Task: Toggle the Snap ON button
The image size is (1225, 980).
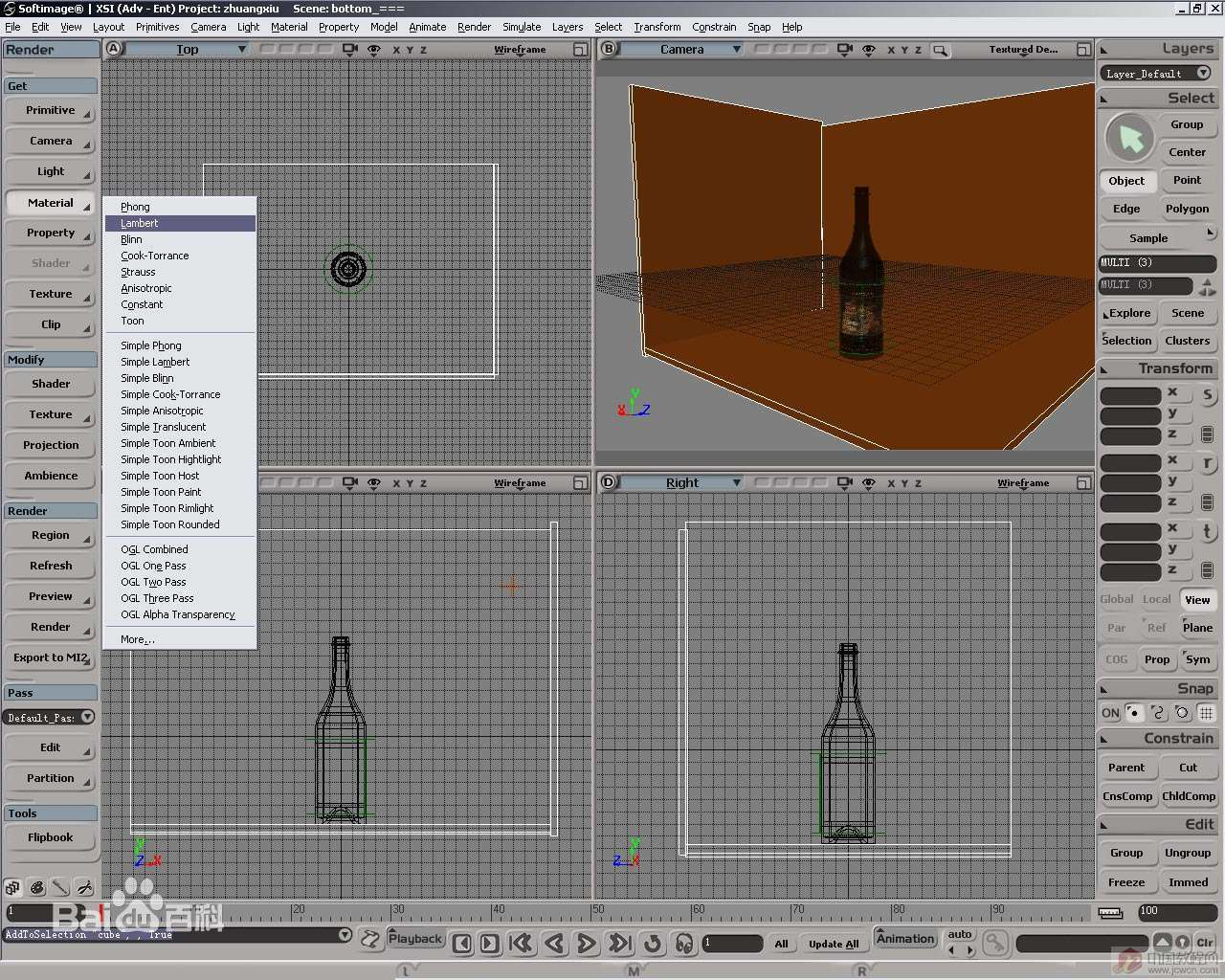Action: click(x=1110, y=713)
